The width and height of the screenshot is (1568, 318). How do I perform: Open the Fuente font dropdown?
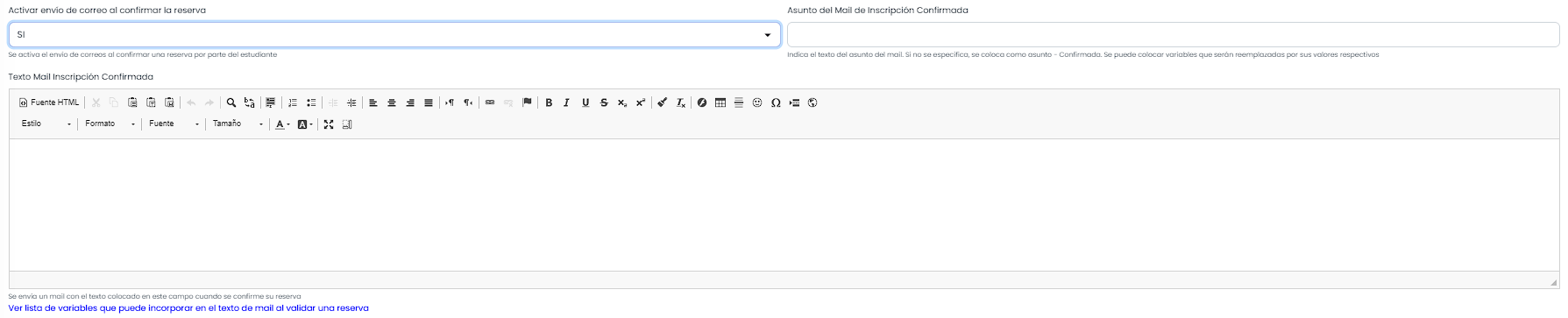(x=174, y=124)
